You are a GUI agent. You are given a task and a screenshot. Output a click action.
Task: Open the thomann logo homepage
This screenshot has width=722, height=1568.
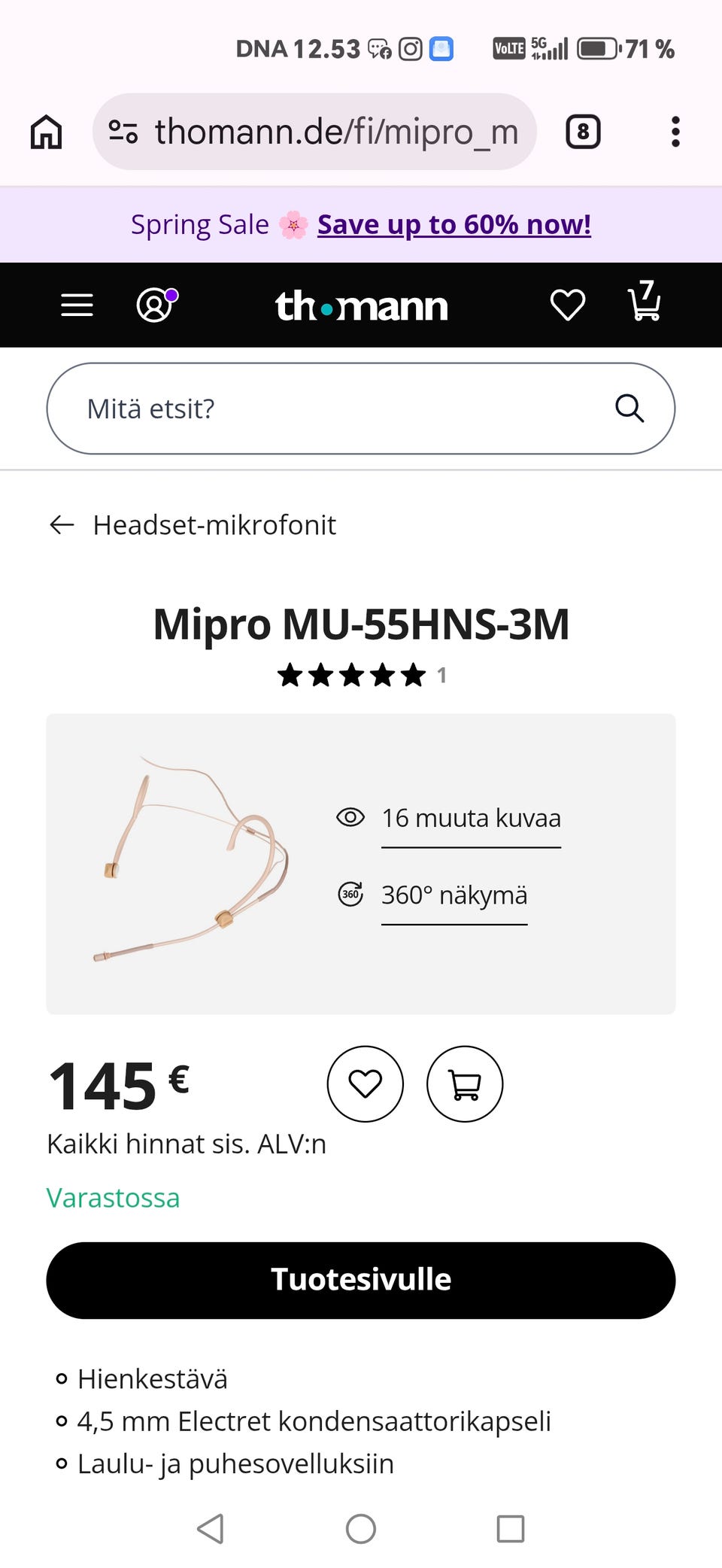point(361,306)
